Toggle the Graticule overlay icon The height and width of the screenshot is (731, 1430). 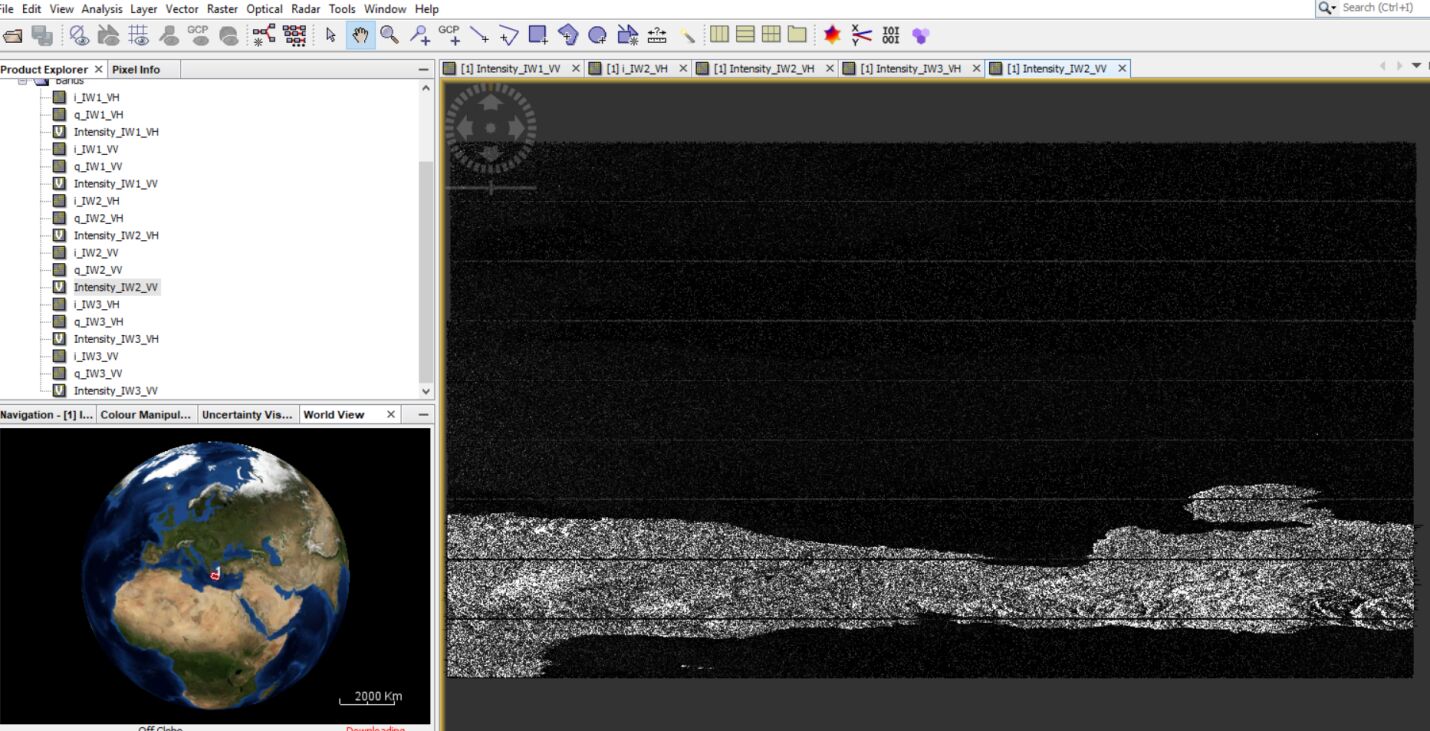coord(139,36)
